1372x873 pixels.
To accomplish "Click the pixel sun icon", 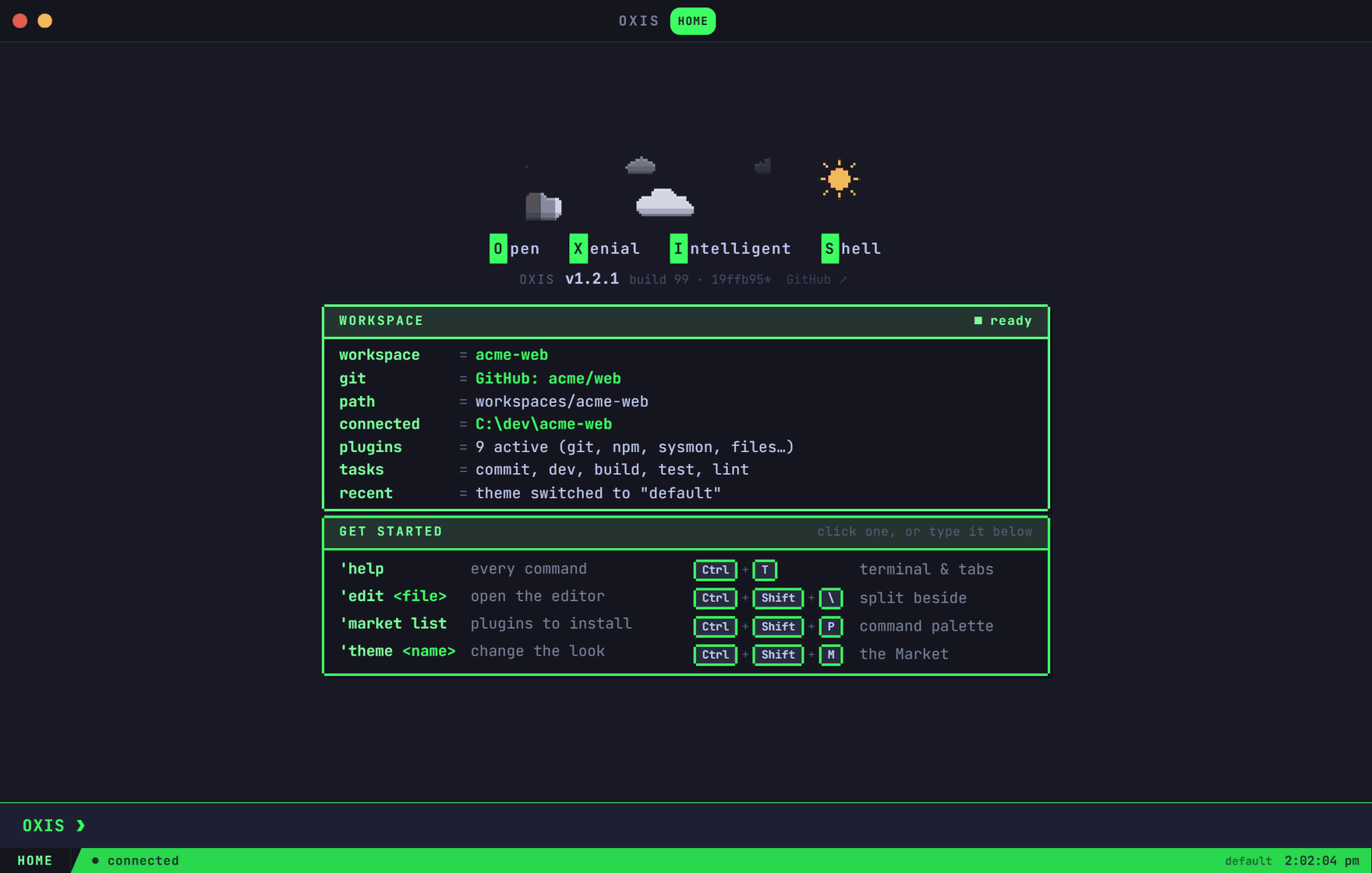I will (x=839, y=178).
